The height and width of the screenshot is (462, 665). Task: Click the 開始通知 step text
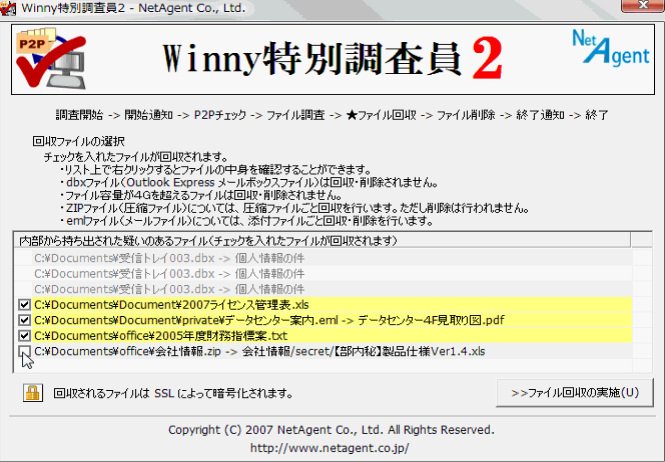point(148,115)
